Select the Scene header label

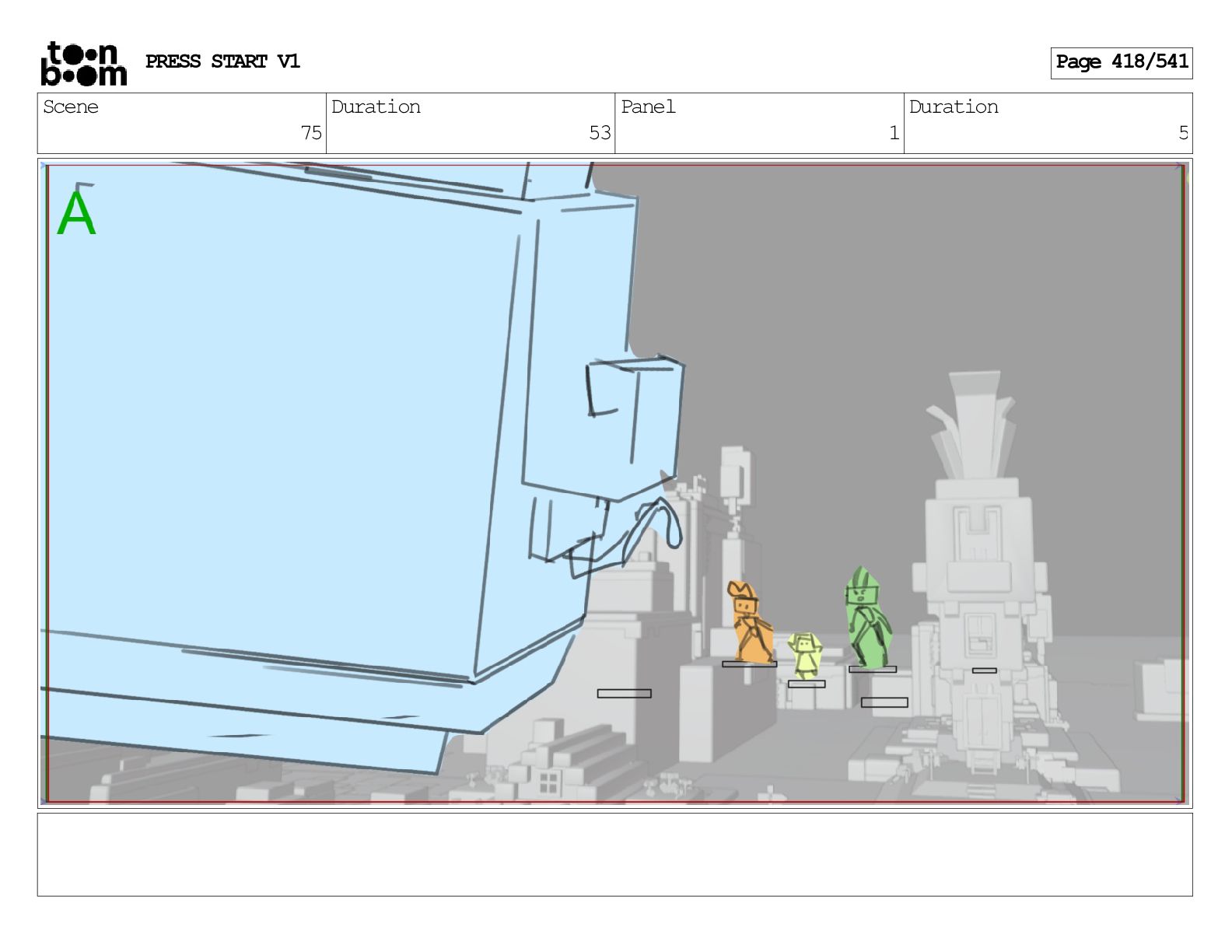[71, 107]
